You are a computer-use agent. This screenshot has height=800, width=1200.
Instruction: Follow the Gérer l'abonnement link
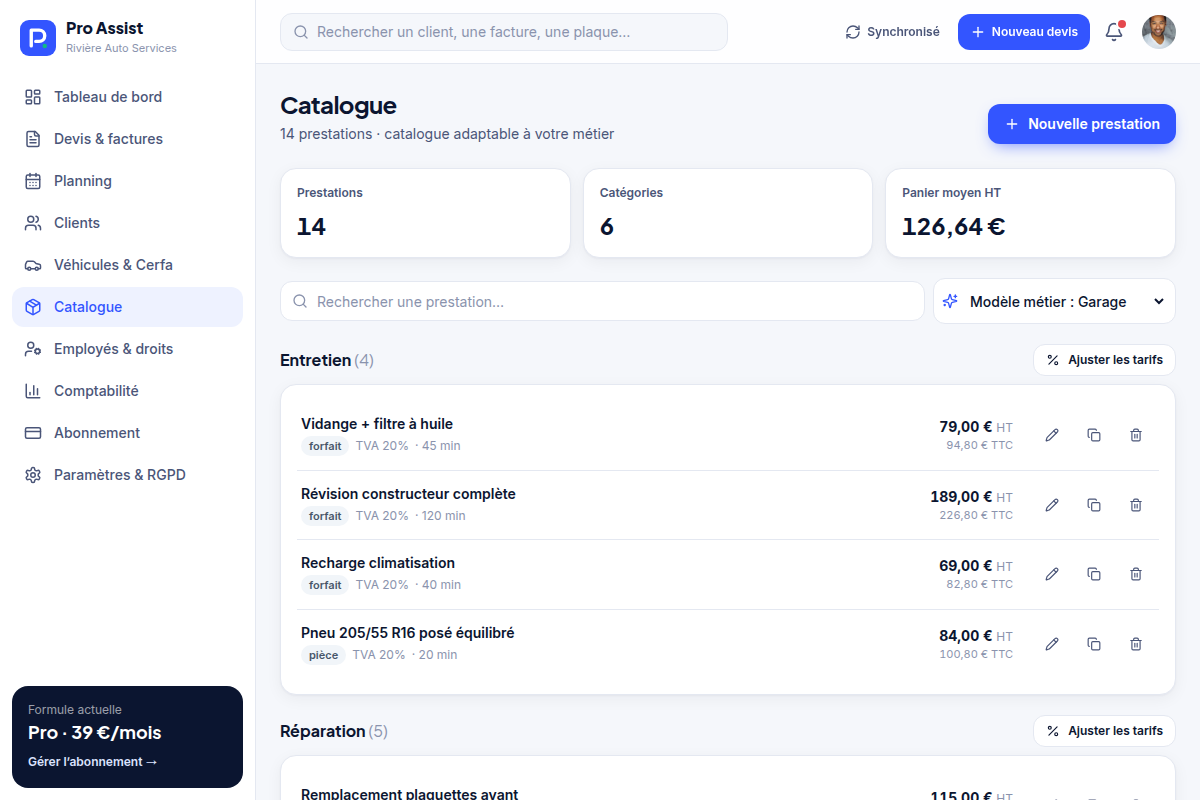[93, 762]
